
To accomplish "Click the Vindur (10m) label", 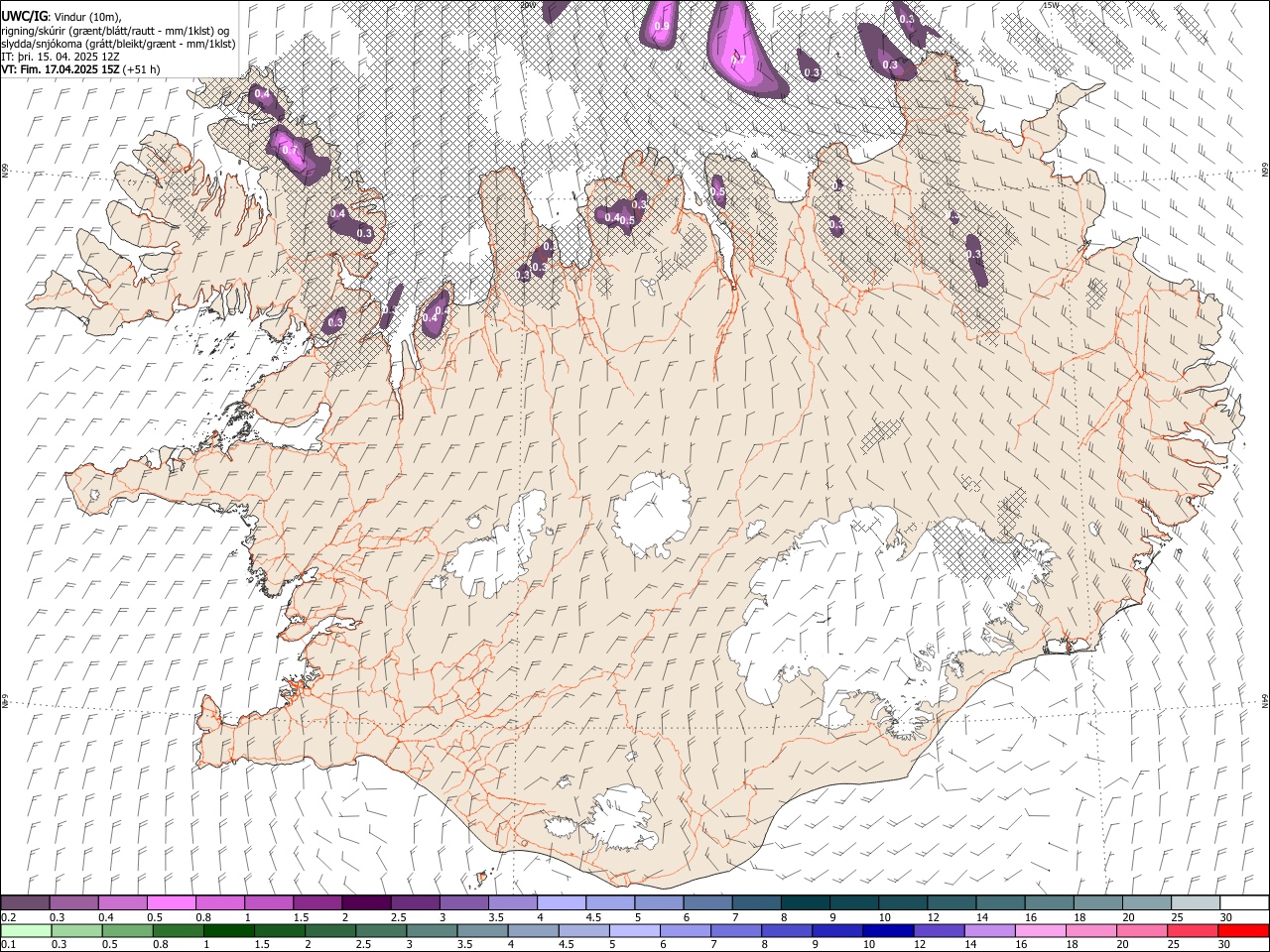I will click(85, 17).
